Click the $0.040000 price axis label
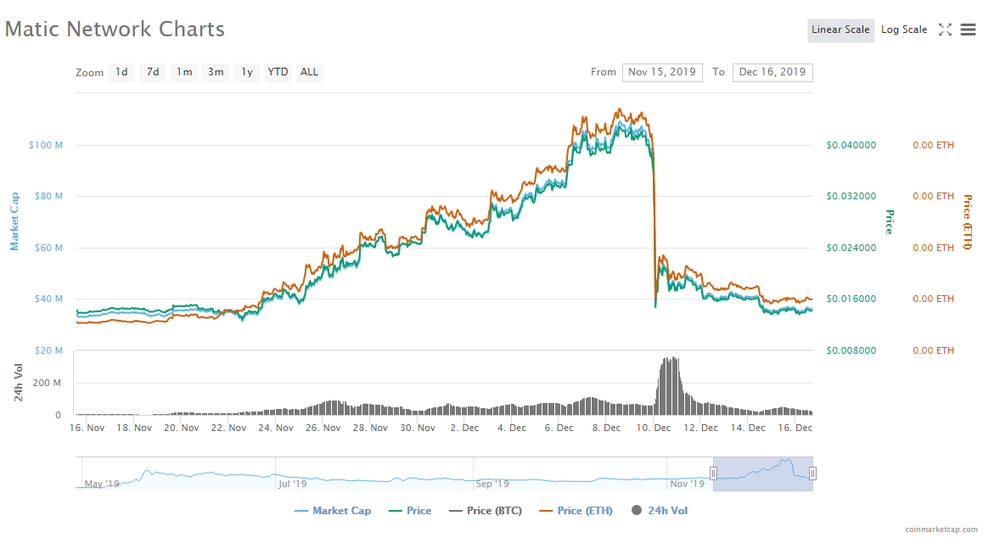 tap(851, 145)
